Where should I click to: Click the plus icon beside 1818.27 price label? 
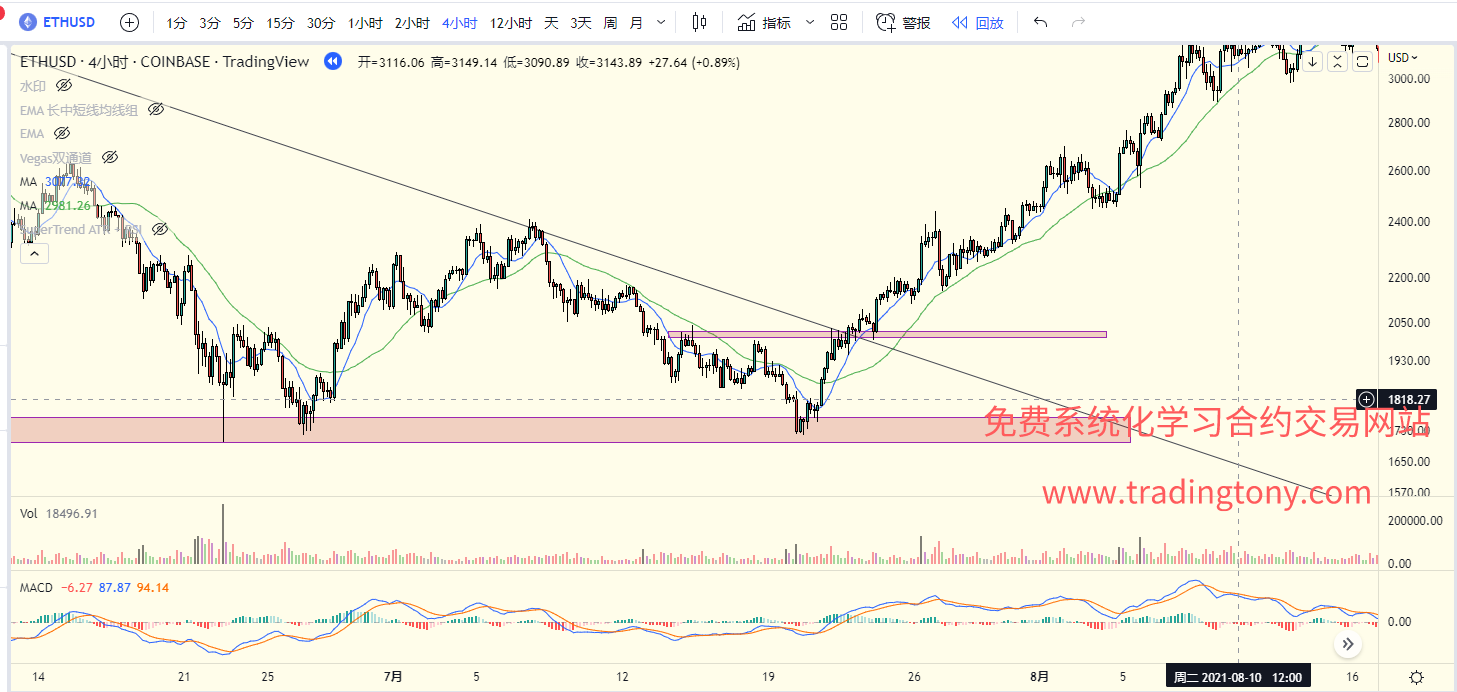pos(1367,399)
